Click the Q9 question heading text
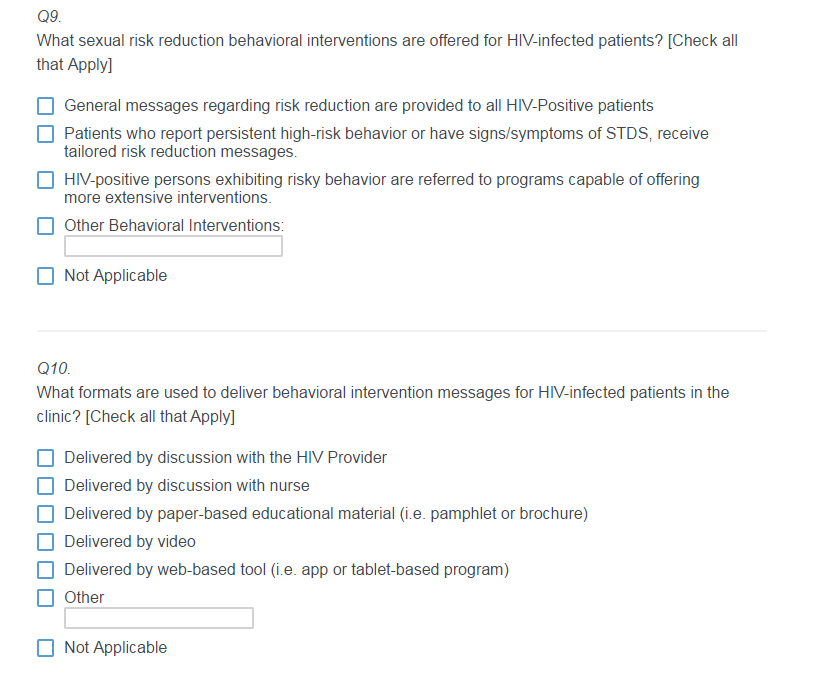 [x=387, y=52]
